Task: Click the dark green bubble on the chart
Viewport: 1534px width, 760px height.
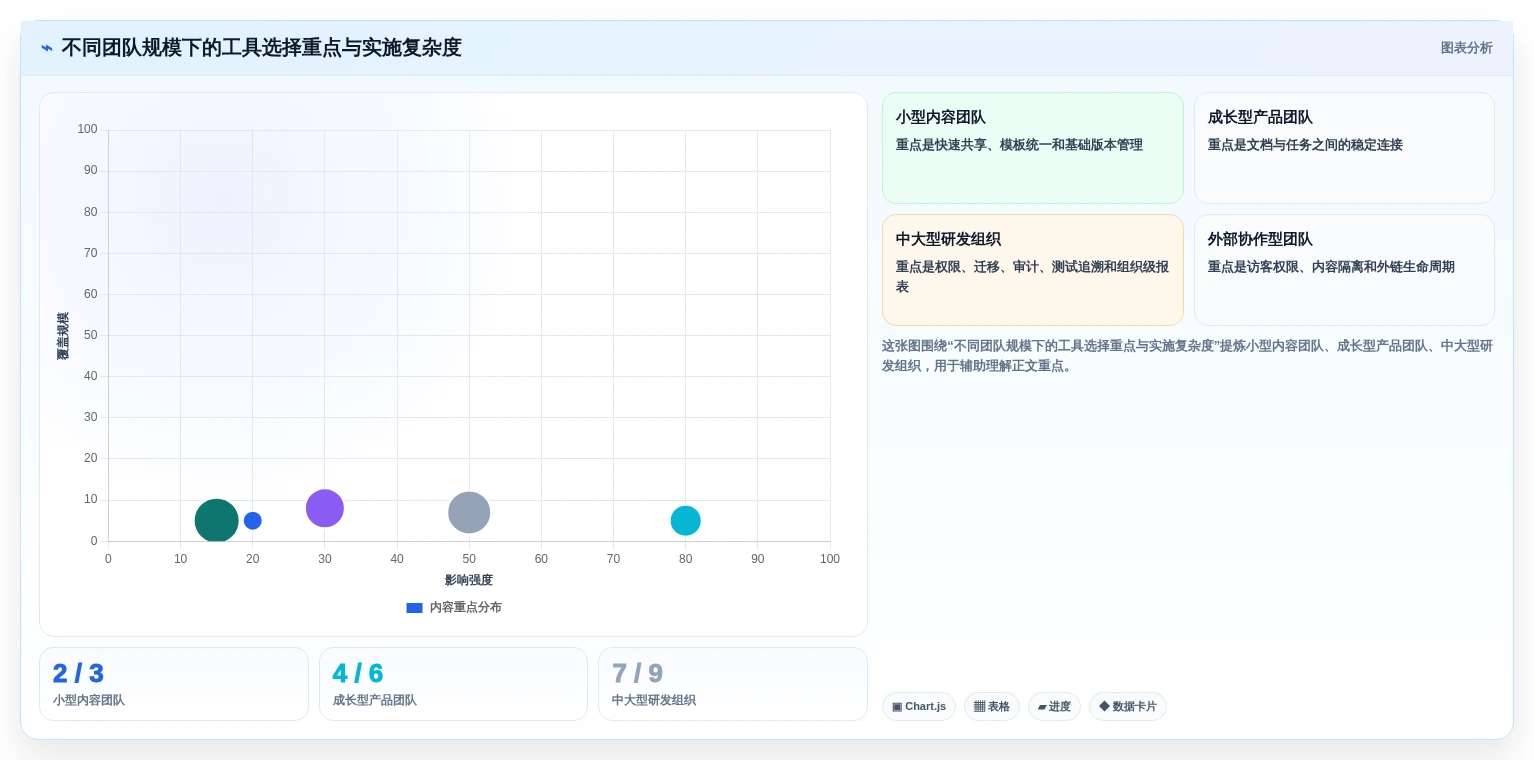Action: pos(216,520)
